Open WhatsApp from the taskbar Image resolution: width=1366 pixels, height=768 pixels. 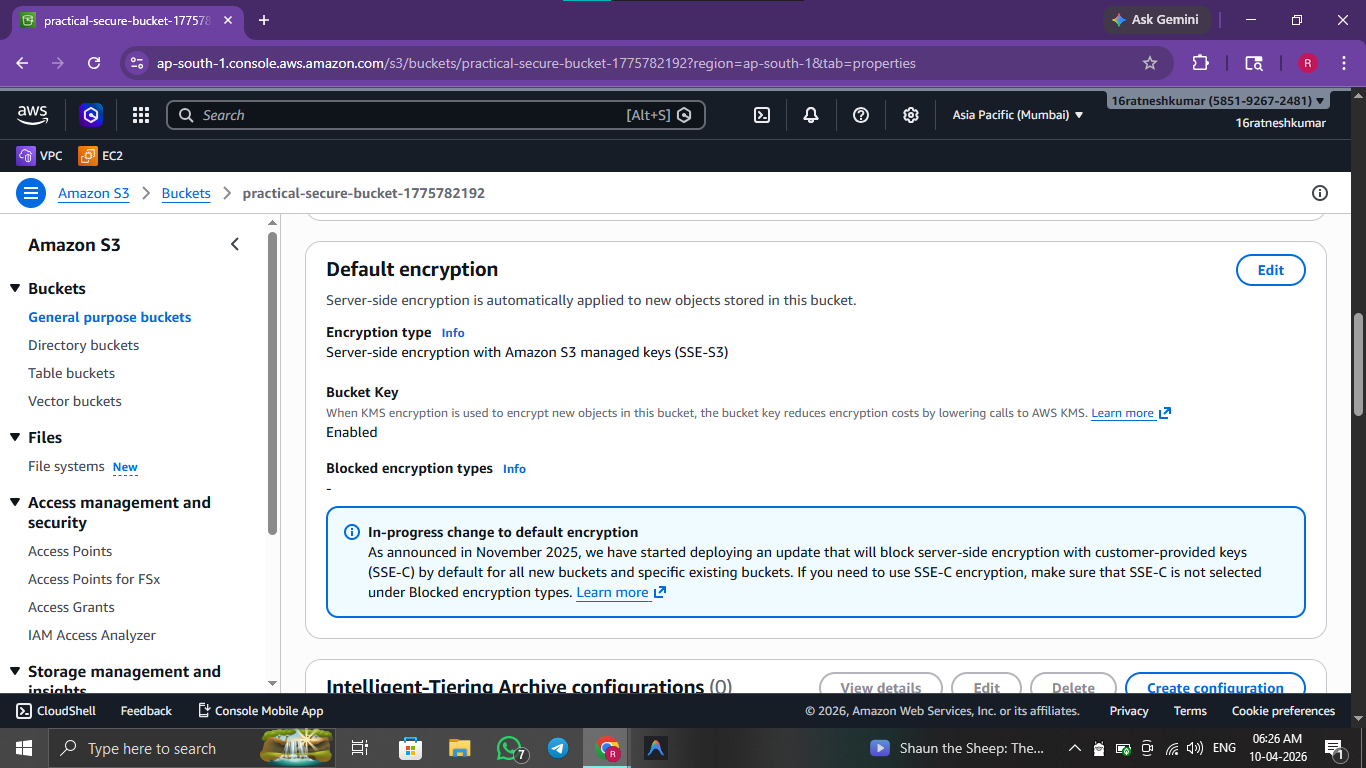(x=510, y=748)
